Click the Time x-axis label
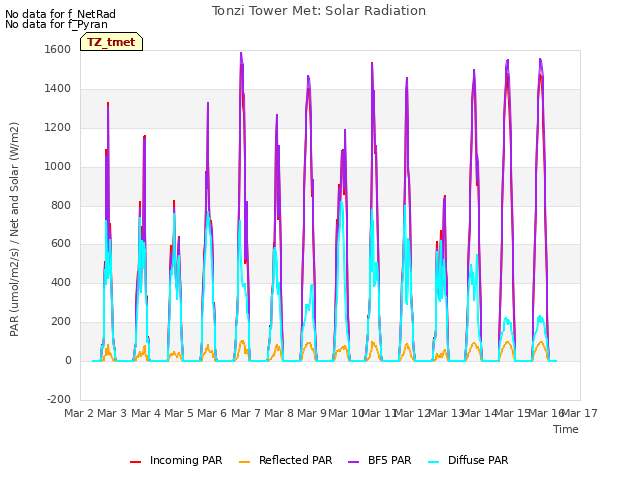 tap(566, 429)
